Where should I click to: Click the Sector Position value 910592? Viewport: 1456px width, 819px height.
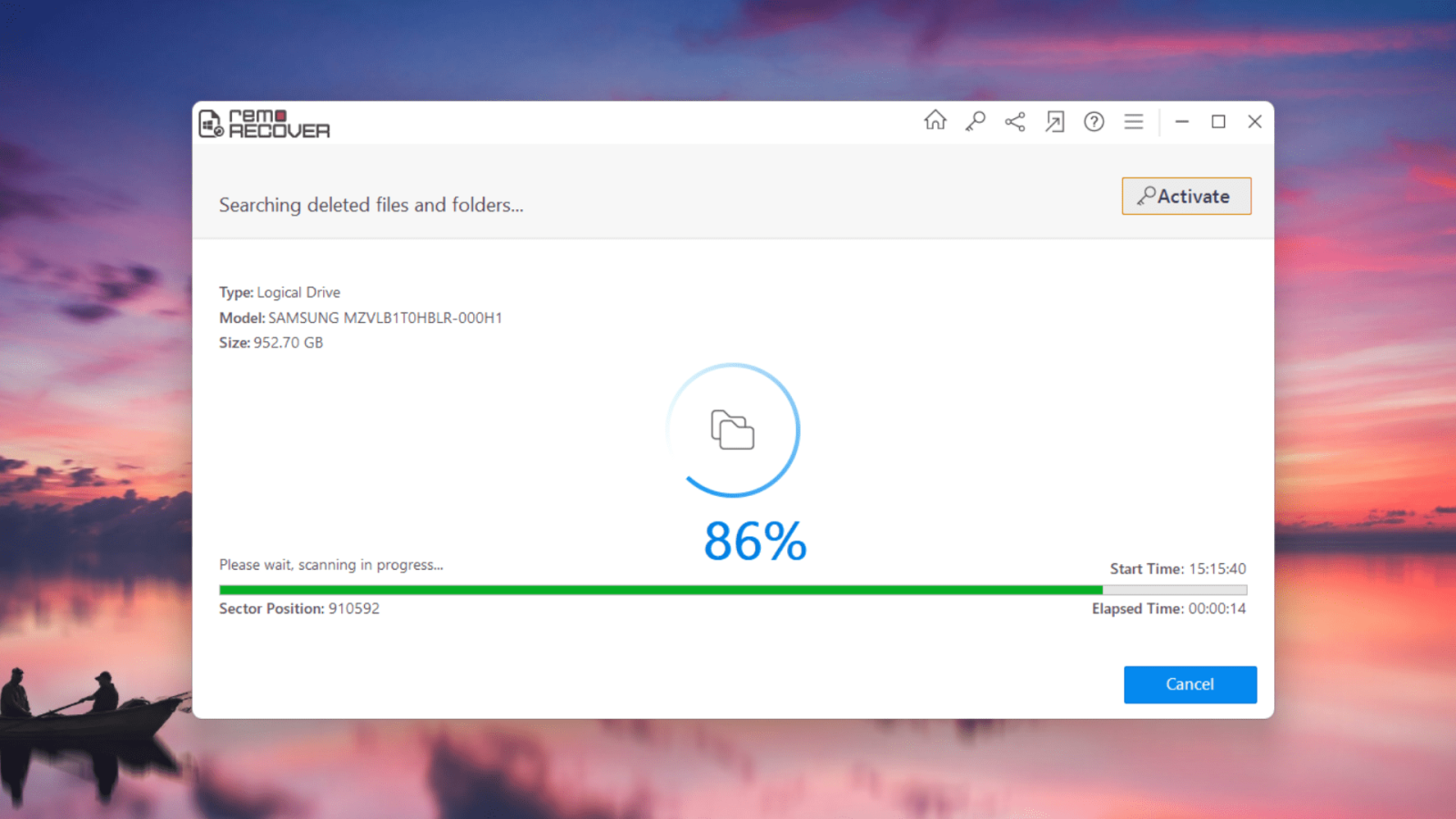356,608
